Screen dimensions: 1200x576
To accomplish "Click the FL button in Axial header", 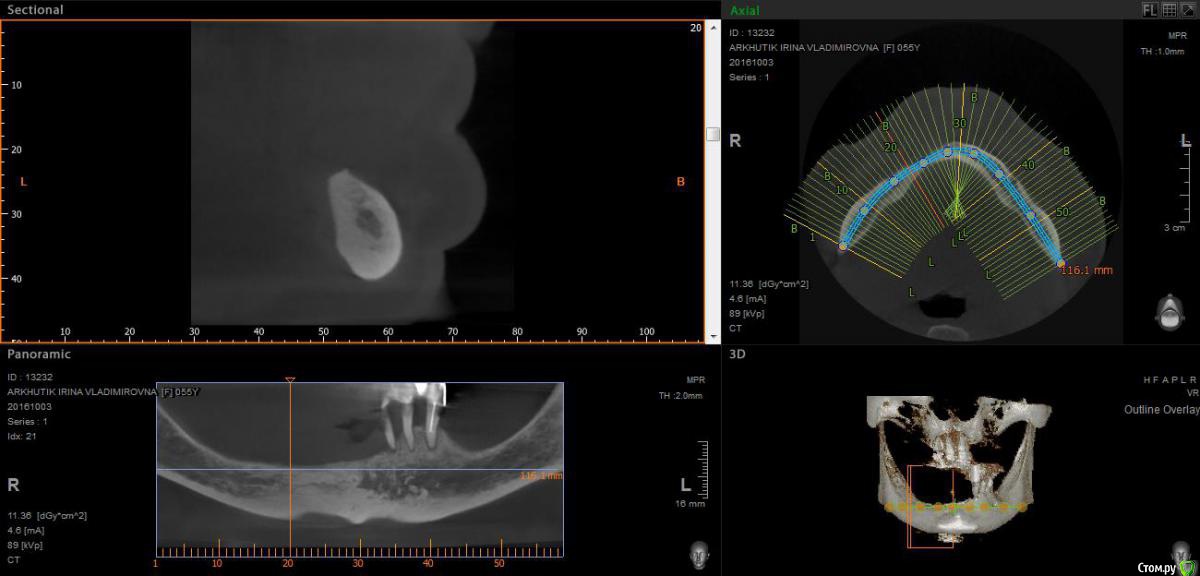I will (x=1150, y=10).
